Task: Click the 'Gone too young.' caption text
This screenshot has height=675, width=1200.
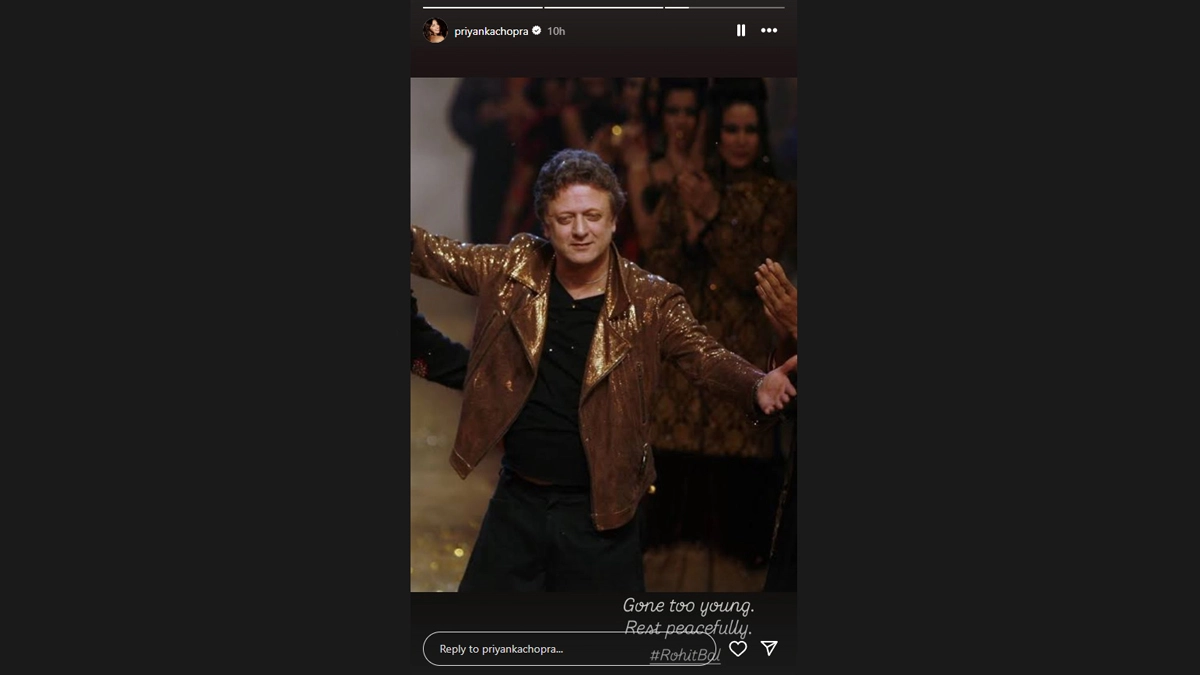Action: pos(689,605)
